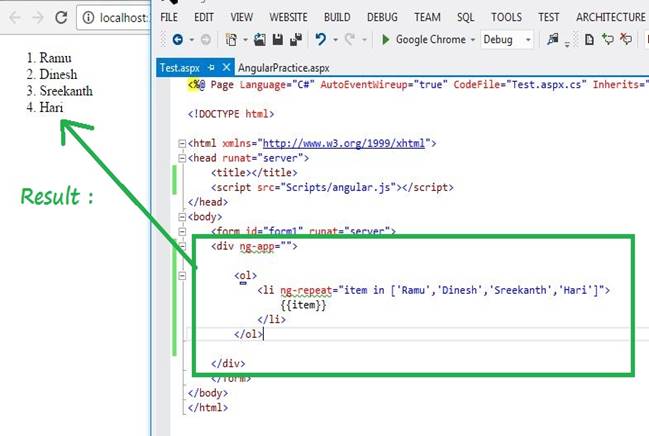
Task: Click the Undo arrow icon
Action: [320, 40]
